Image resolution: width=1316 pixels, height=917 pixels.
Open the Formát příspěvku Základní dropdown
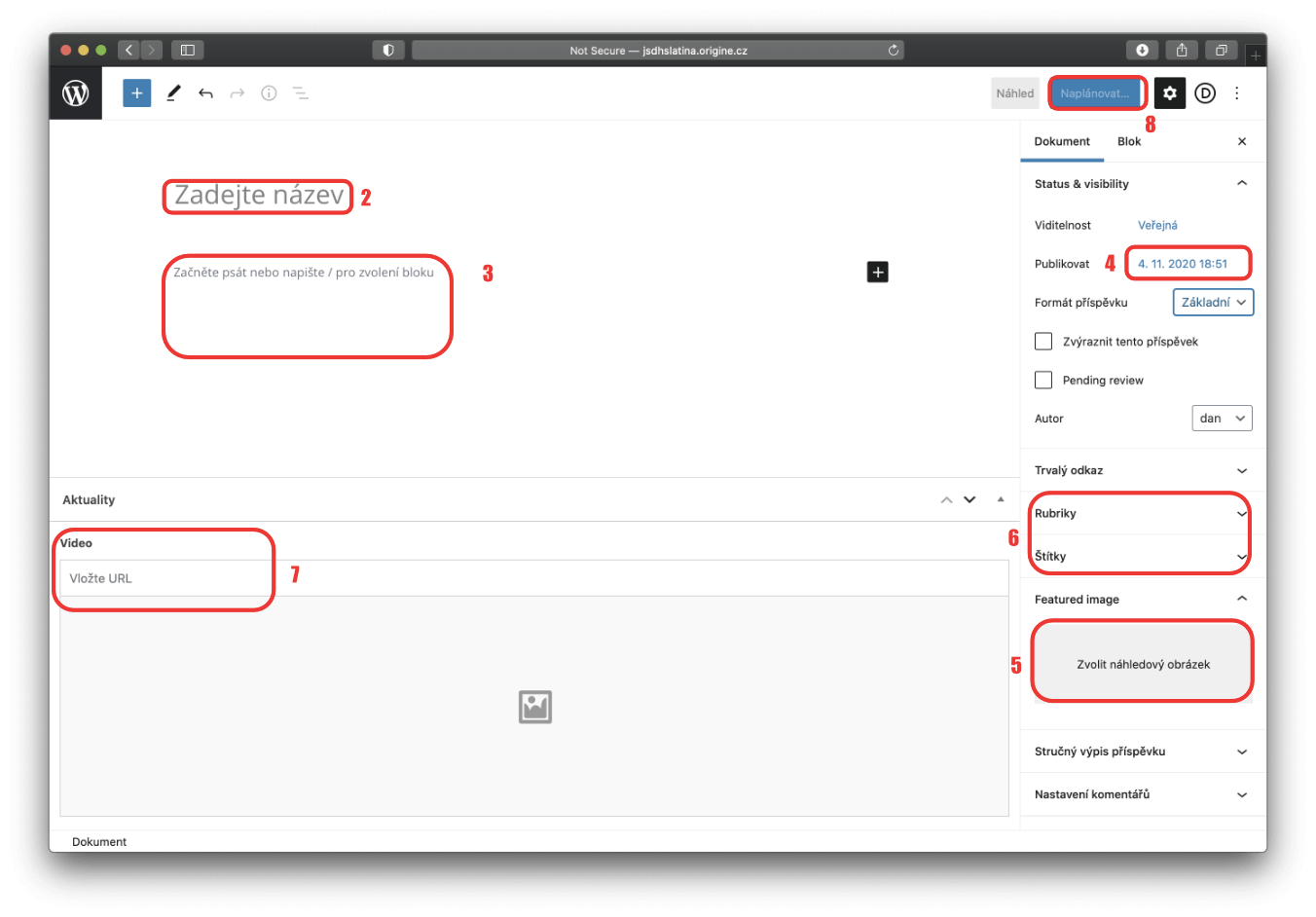[1213, 303]
